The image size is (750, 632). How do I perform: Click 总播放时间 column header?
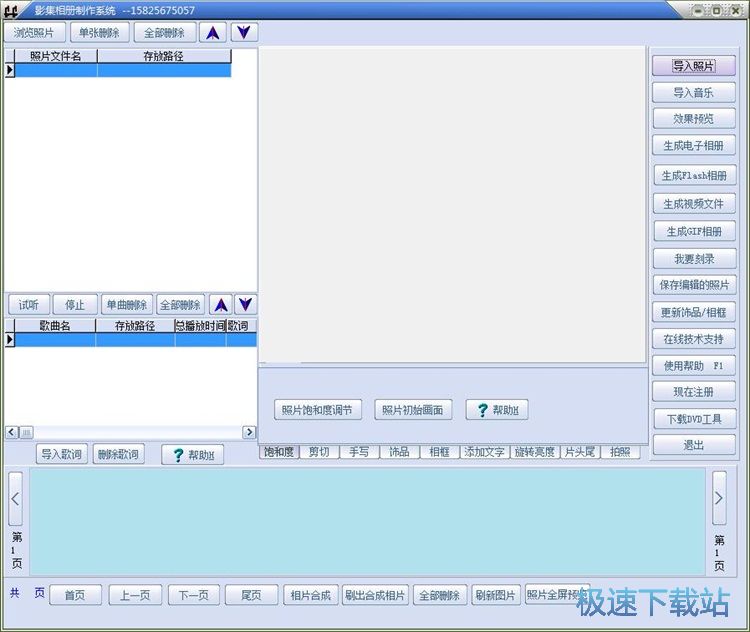200,326
